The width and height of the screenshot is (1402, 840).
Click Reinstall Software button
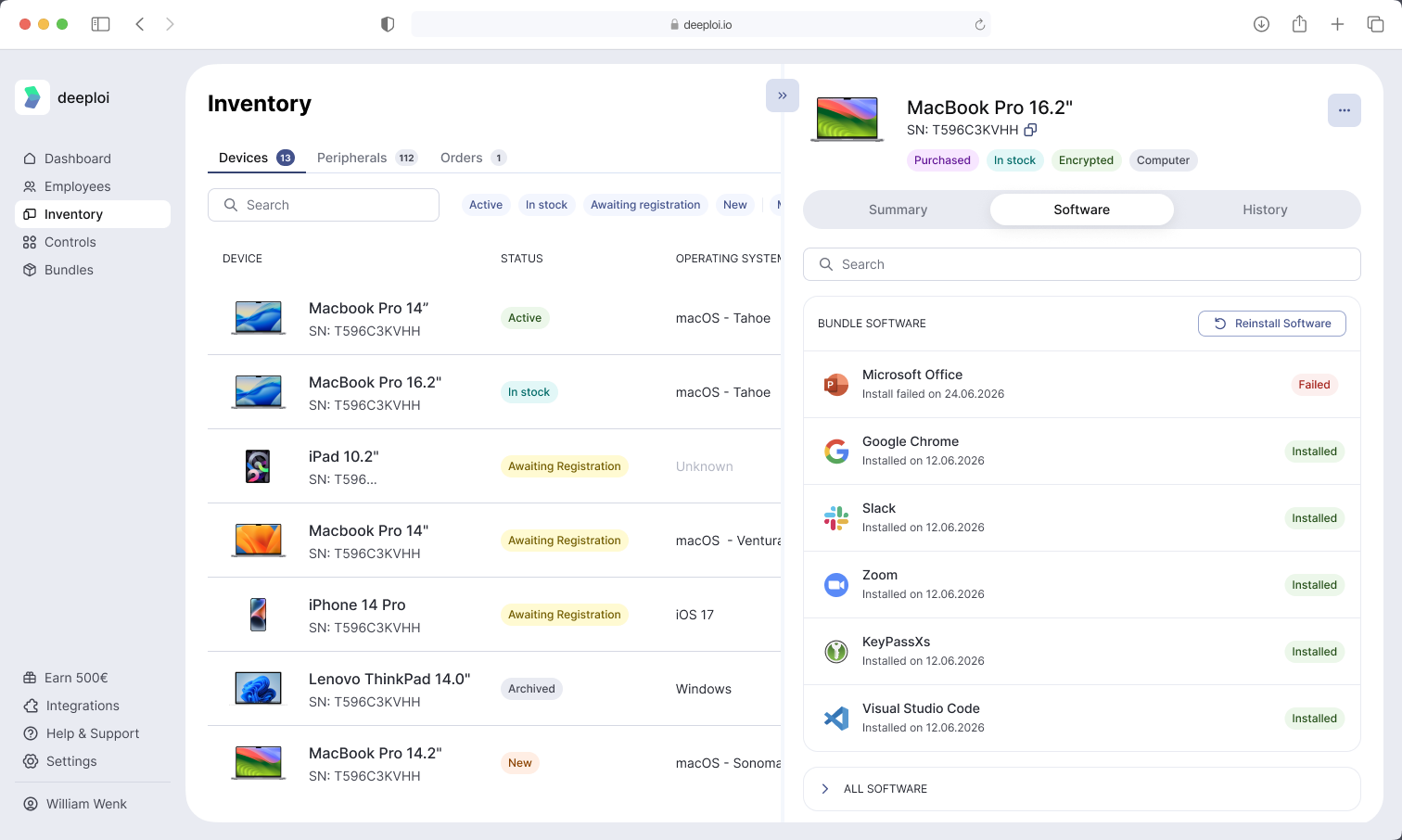pos(1272,324)
